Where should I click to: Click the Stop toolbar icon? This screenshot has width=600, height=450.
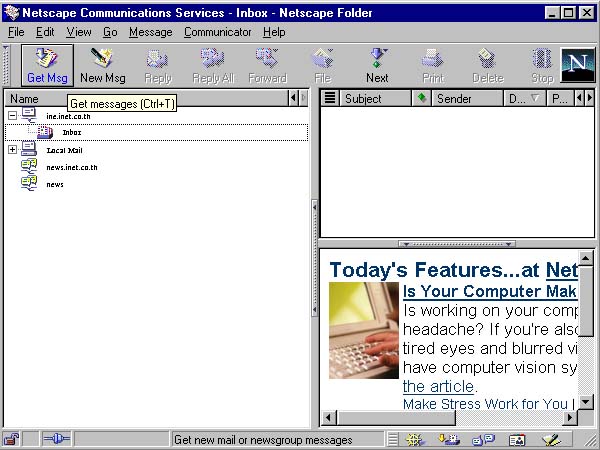click(542, 65)
